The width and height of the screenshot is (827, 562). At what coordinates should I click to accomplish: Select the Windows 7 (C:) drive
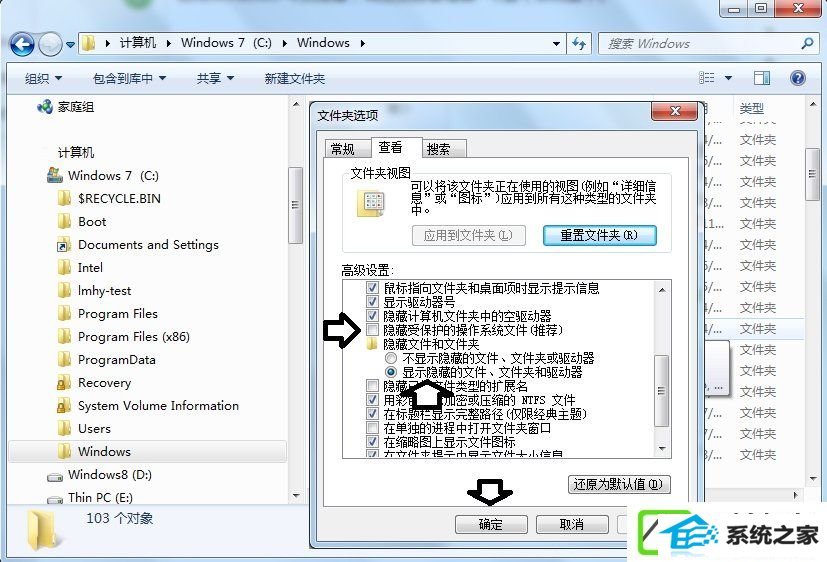(x=113, y=176)
